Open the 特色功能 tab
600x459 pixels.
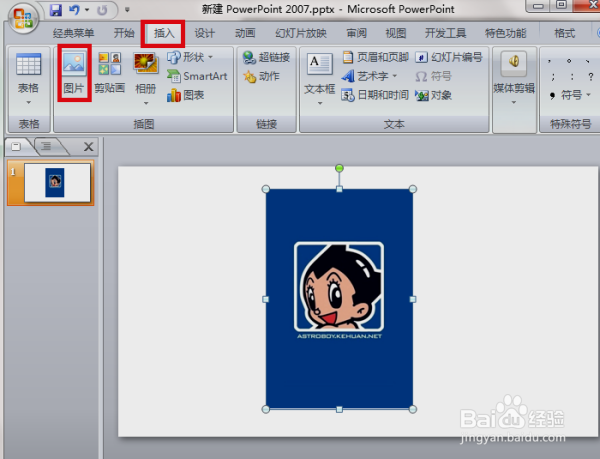point(505,33)
